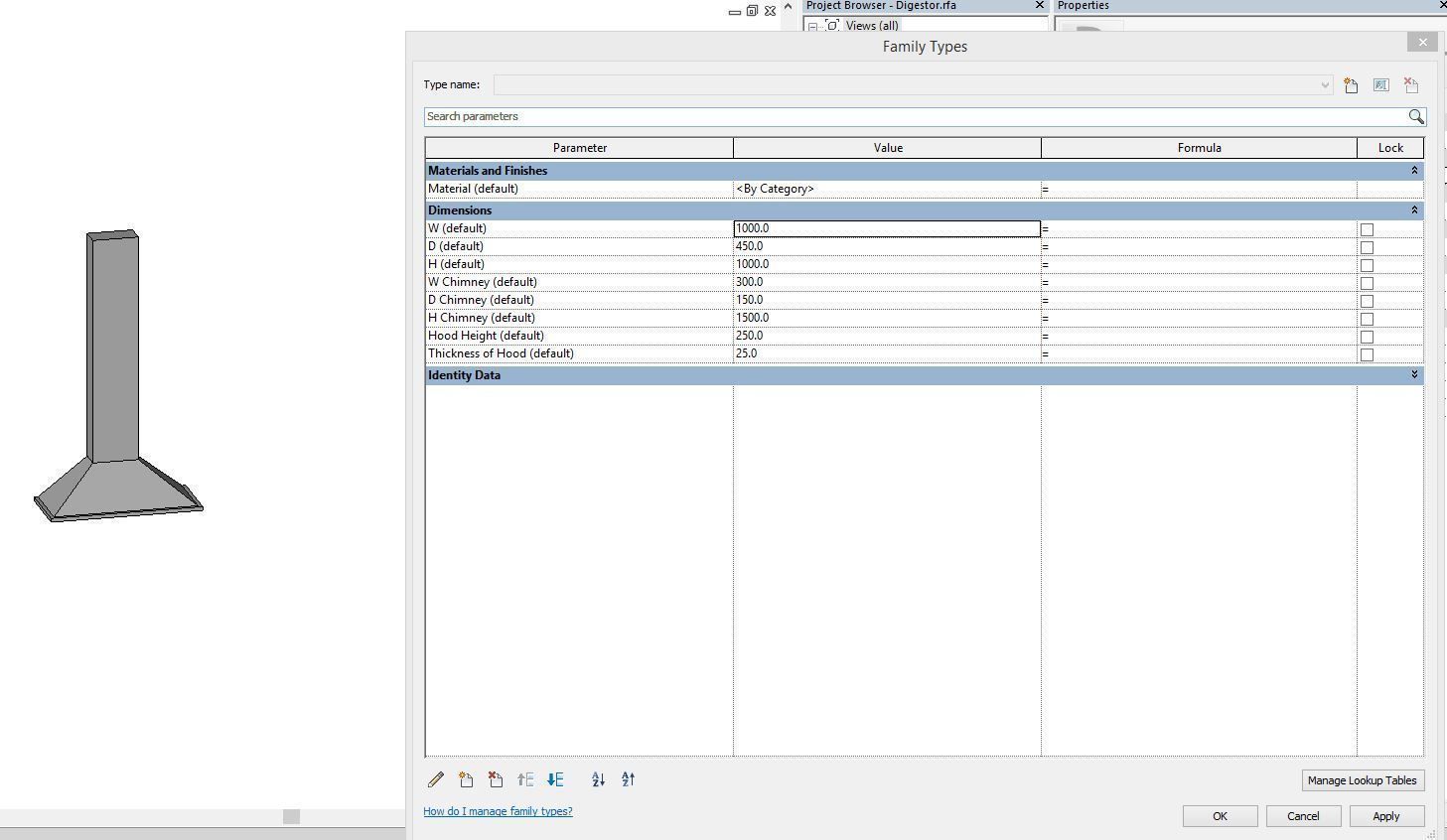Toggle lock for Hood Height
The width and height of the screenshot is (1447, 840).
(x=1367, y=337)
